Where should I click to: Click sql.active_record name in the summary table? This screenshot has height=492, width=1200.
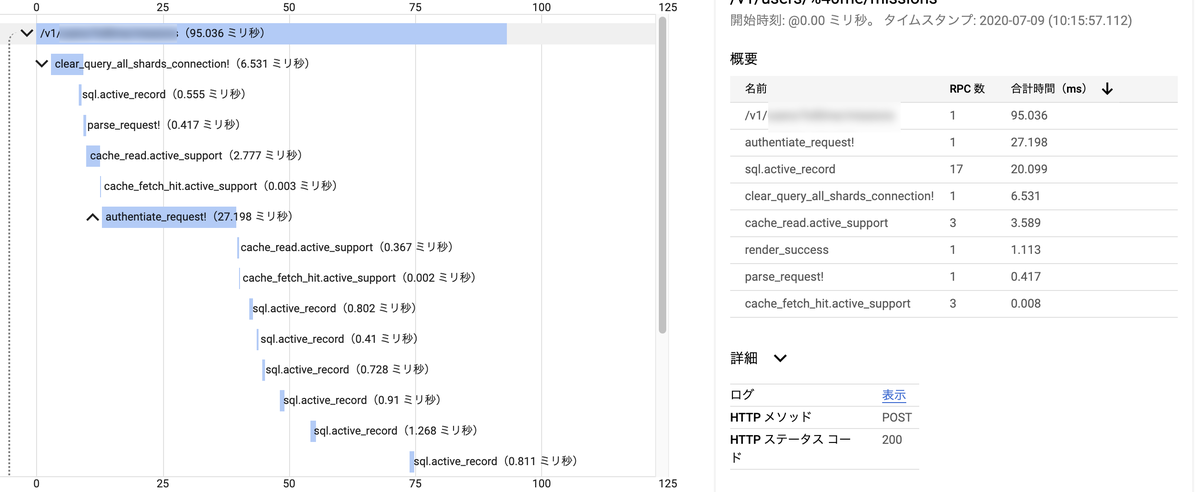(x=790, y=169)
